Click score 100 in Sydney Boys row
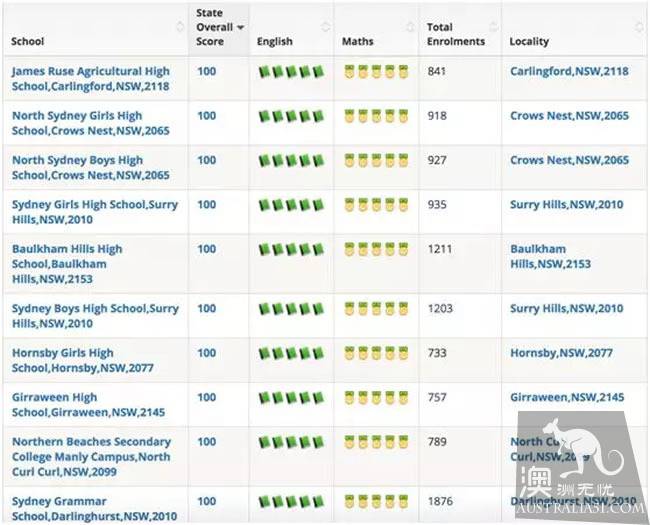This screenshot has height=525, width=650. pyautogui.click(x=207, y=309)
